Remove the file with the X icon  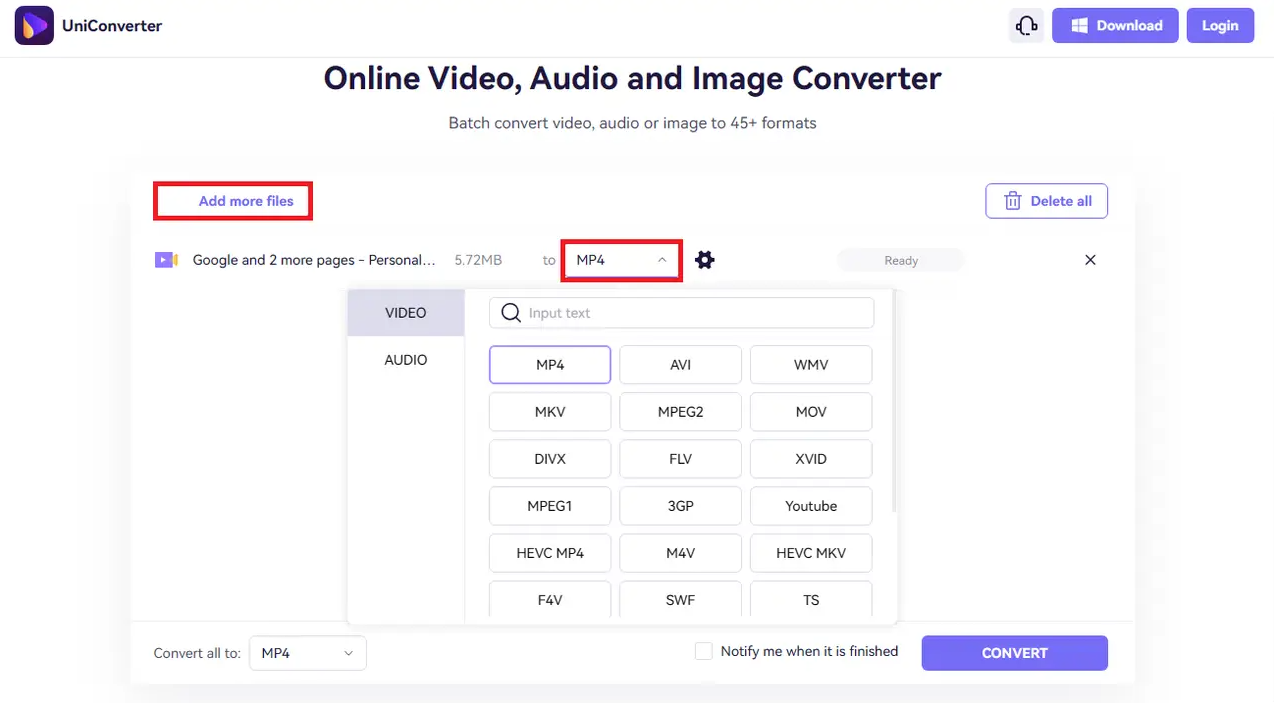click(1090, 260)
